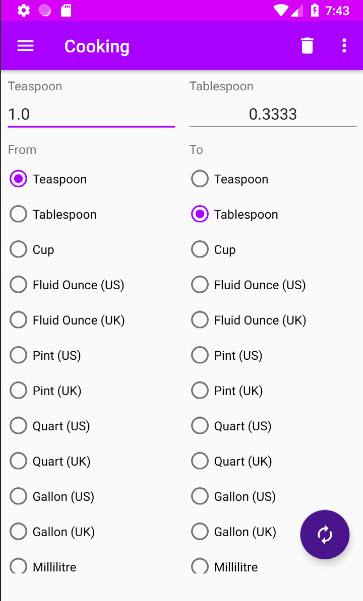The image size is (363, 601).
Task: Tap the Cooking title in toolbar
Action: [x=97, y=46]
